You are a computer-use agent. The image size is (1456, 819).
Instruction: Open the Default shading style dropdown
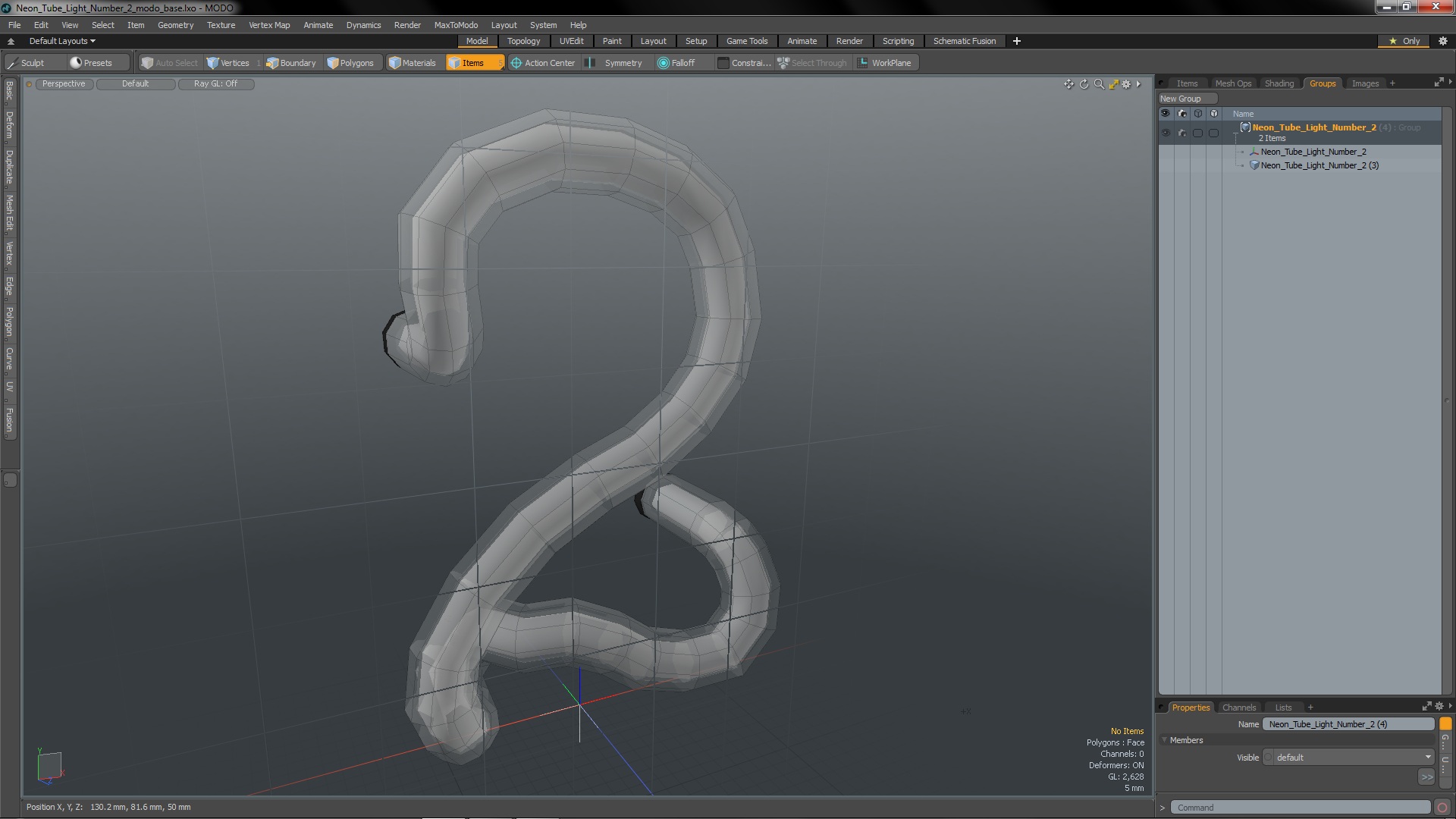pyautogui.click(x=136, y=84)
